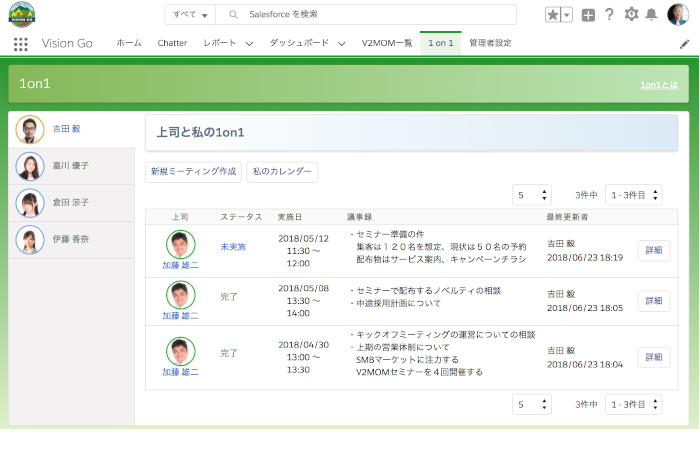Open the bottom 1 - 3件目 range dropdown
This screenshot has height=467, width=700.
click(633, 404)
